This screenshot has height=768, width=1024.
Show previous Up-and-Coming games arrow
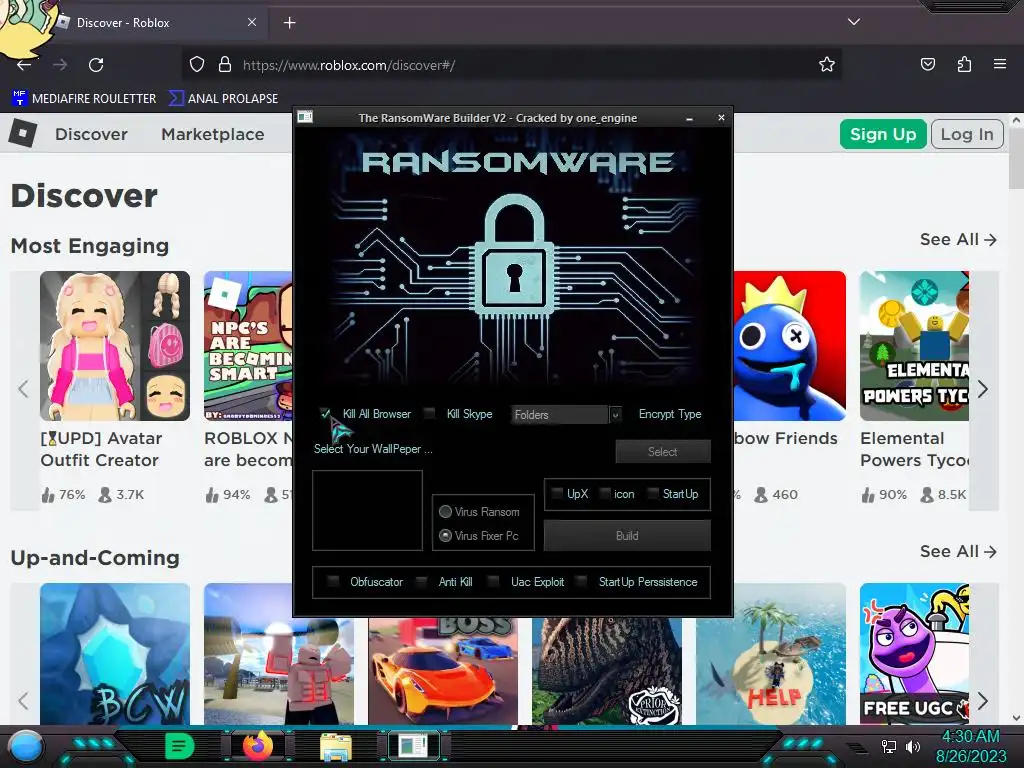click(24, 701)
